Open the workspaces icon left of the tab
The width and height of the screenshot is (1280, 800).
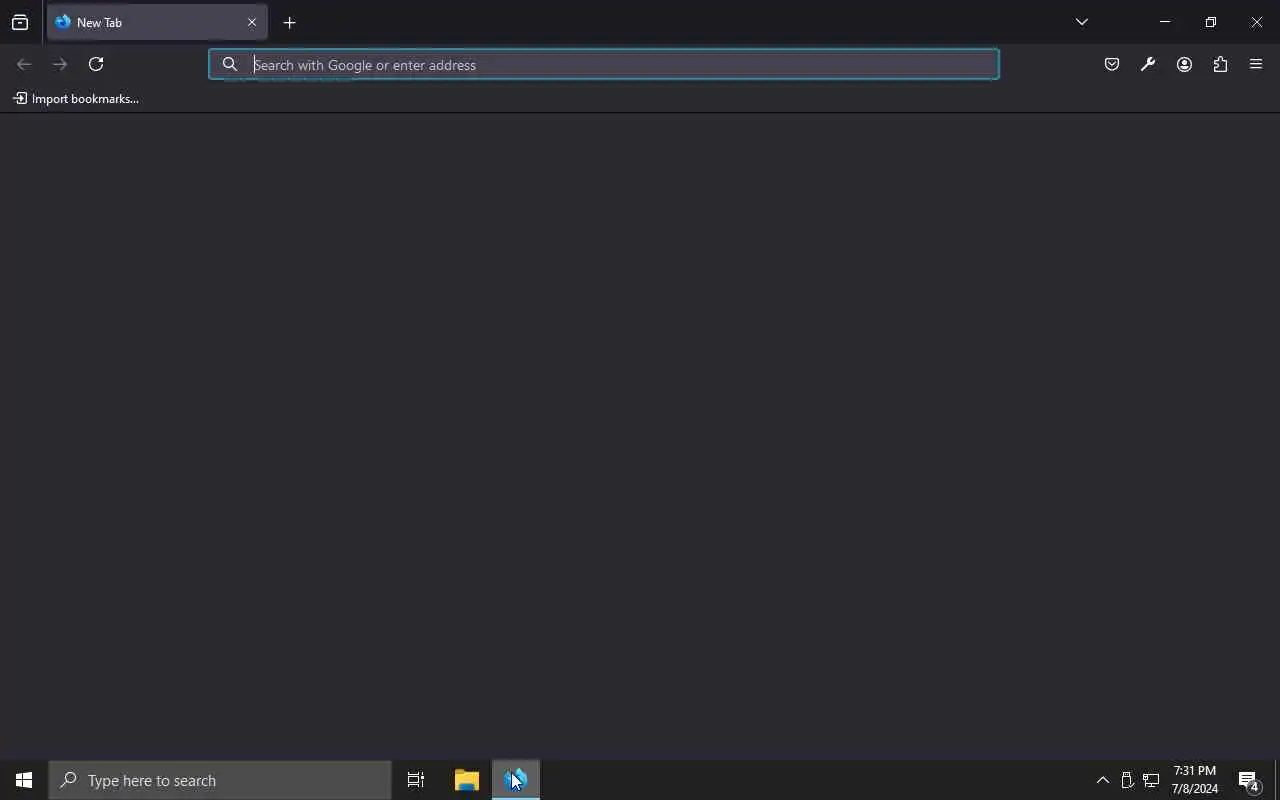(20, 22)
